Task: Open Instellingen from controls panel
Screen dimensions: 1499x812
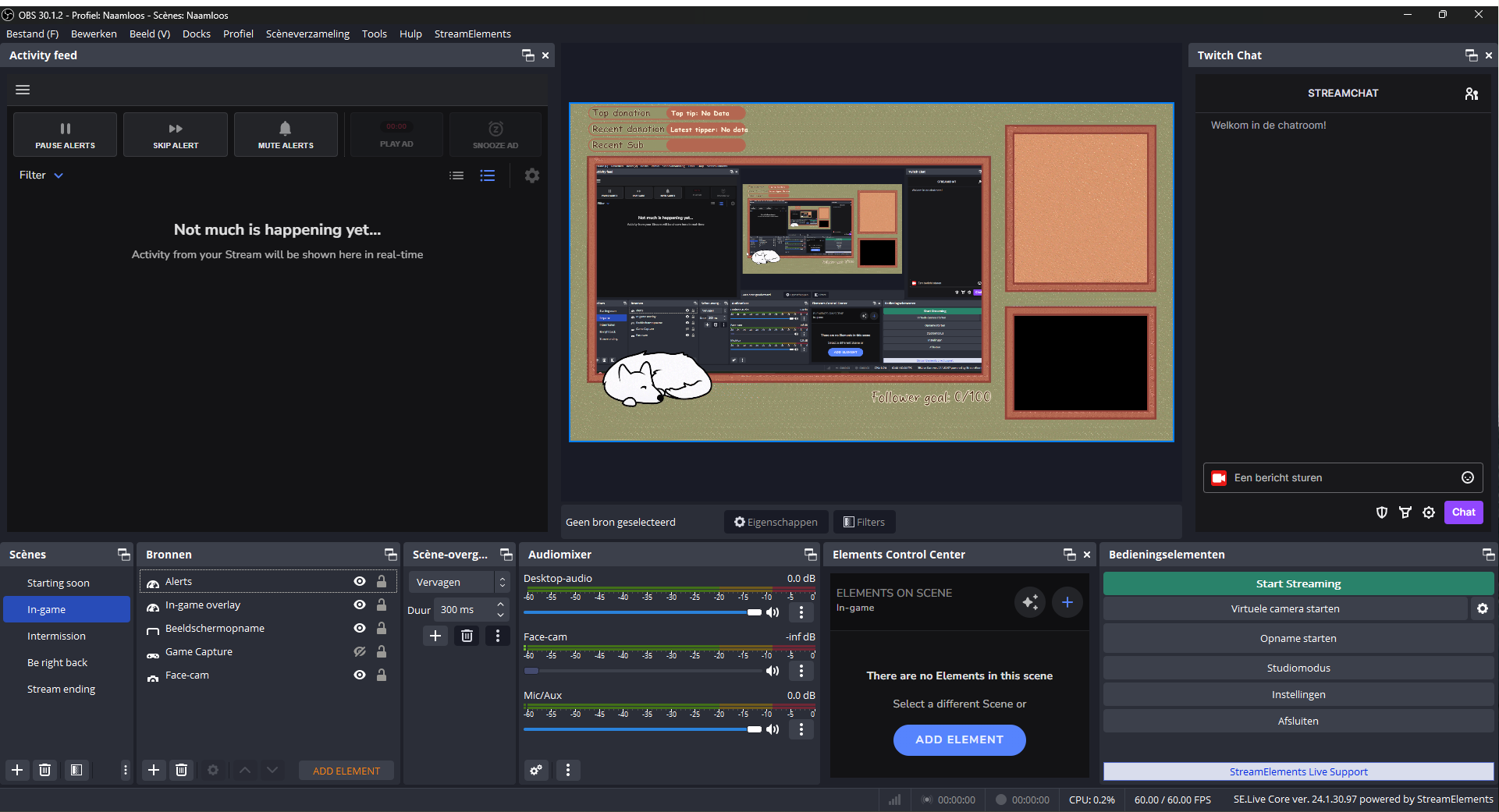Action: coord(1298,694)
